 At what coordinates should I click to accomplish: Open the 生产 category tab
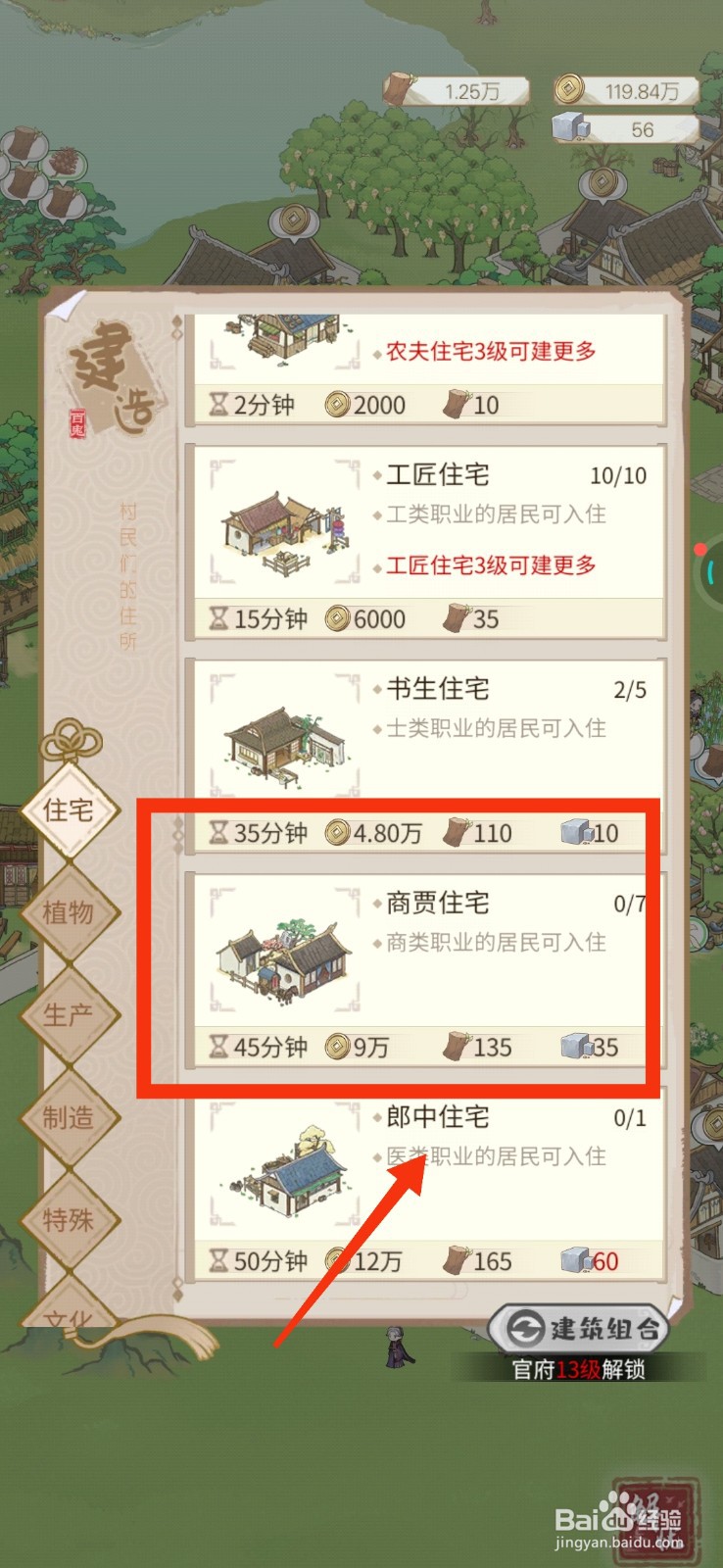[x=69, y=1015]
